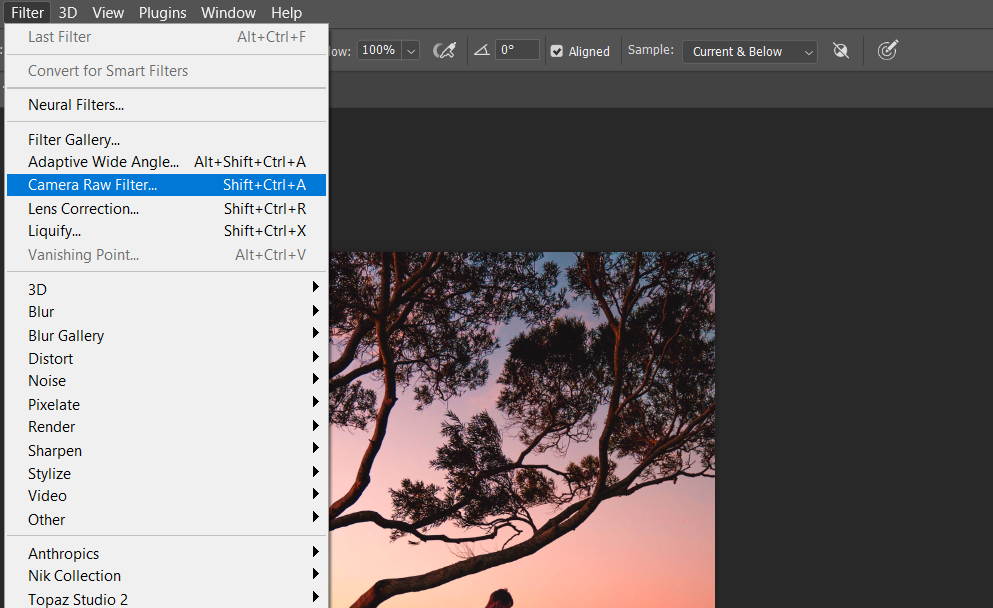Viewport: 993px width, 608px height.
Task: Open the 3D menu
Action: coord(67,12)
